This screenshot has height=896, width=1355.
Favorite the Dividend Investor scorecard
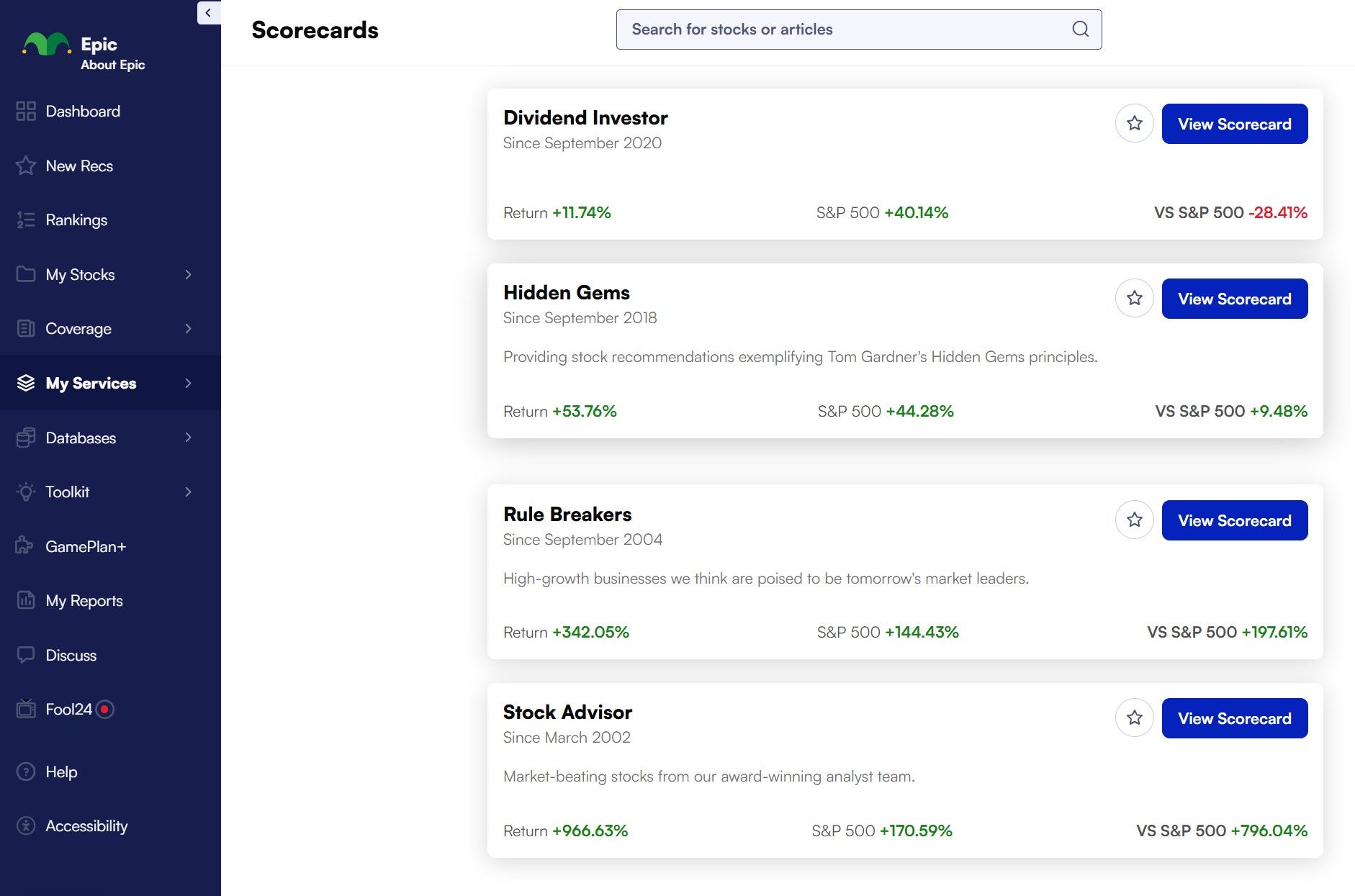click(1135, 124)
